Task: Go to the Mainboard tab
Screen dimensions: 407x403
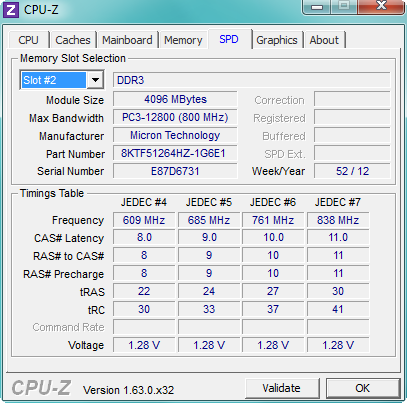Action: [x=127, y=40]
